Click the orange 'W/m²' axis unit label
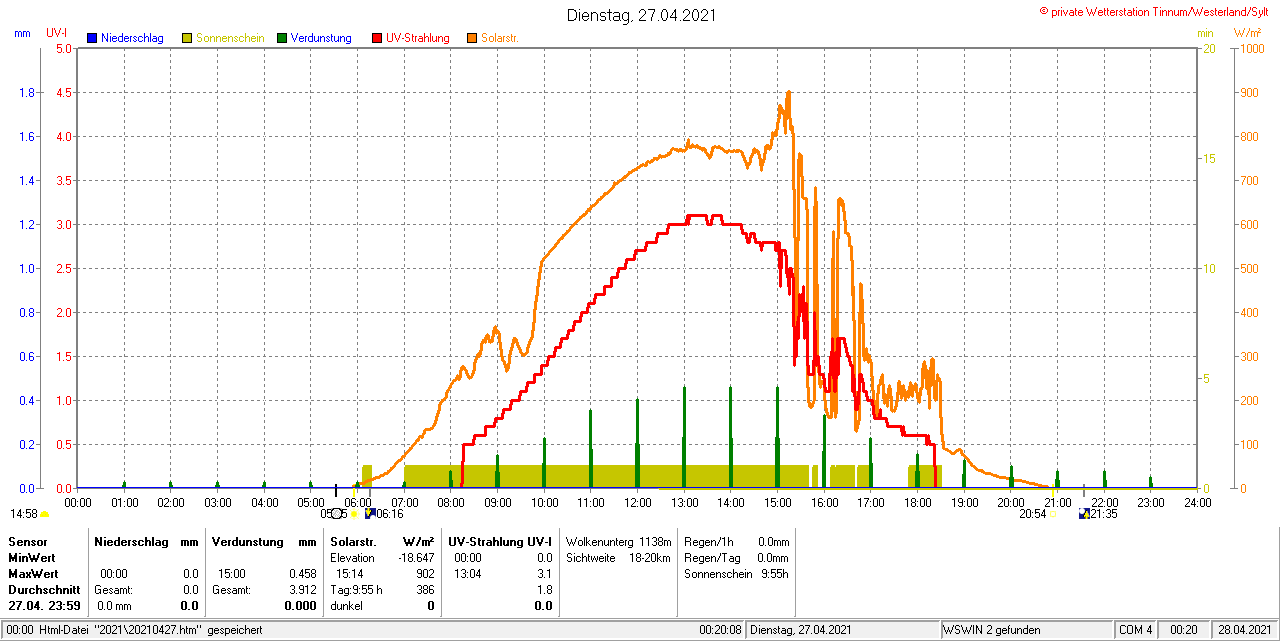The image size is (1280, 641). (1247, 33)
